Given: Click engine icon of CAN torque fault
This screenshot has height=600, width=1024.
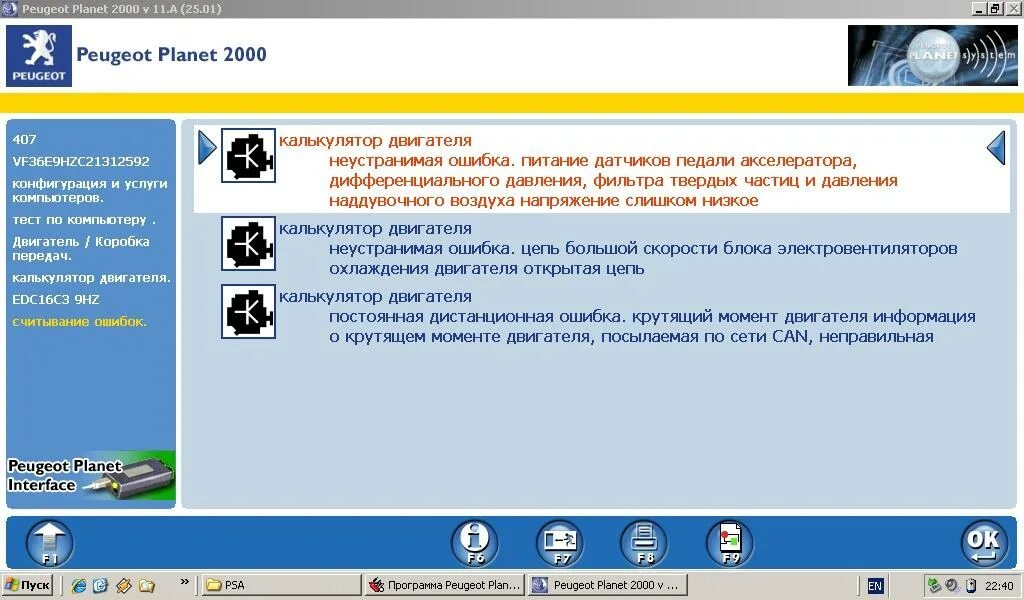Looking at the screenshot, I should point(248,311).
